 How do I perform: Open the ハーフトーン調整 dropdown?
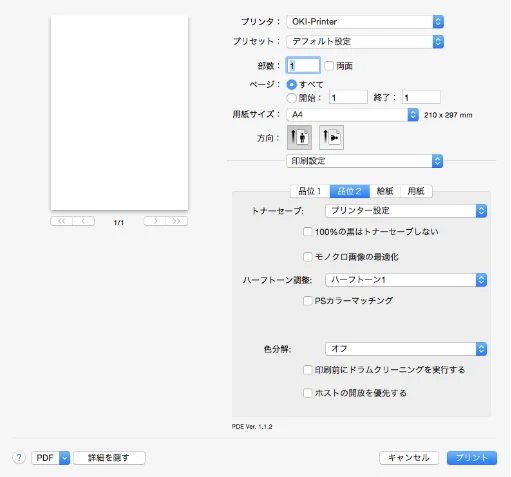[406, 280]
